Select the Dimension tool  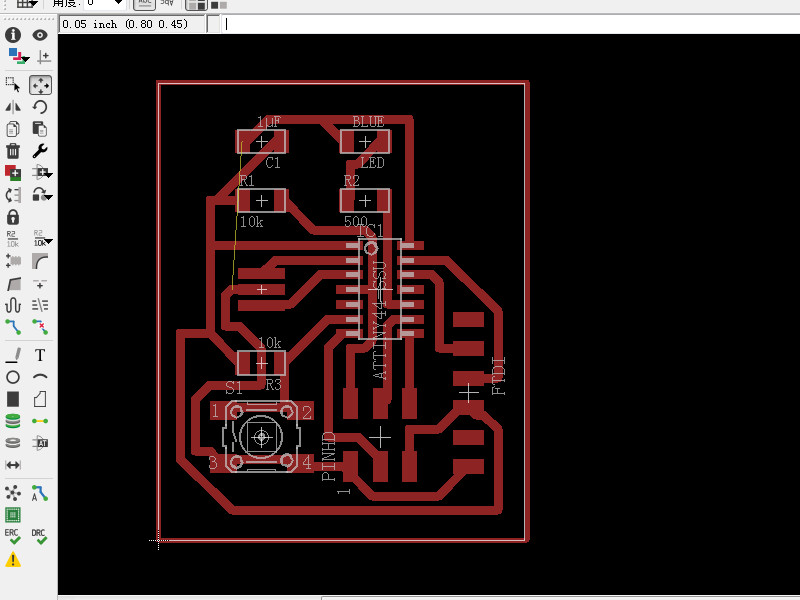[x=13, y=465]
